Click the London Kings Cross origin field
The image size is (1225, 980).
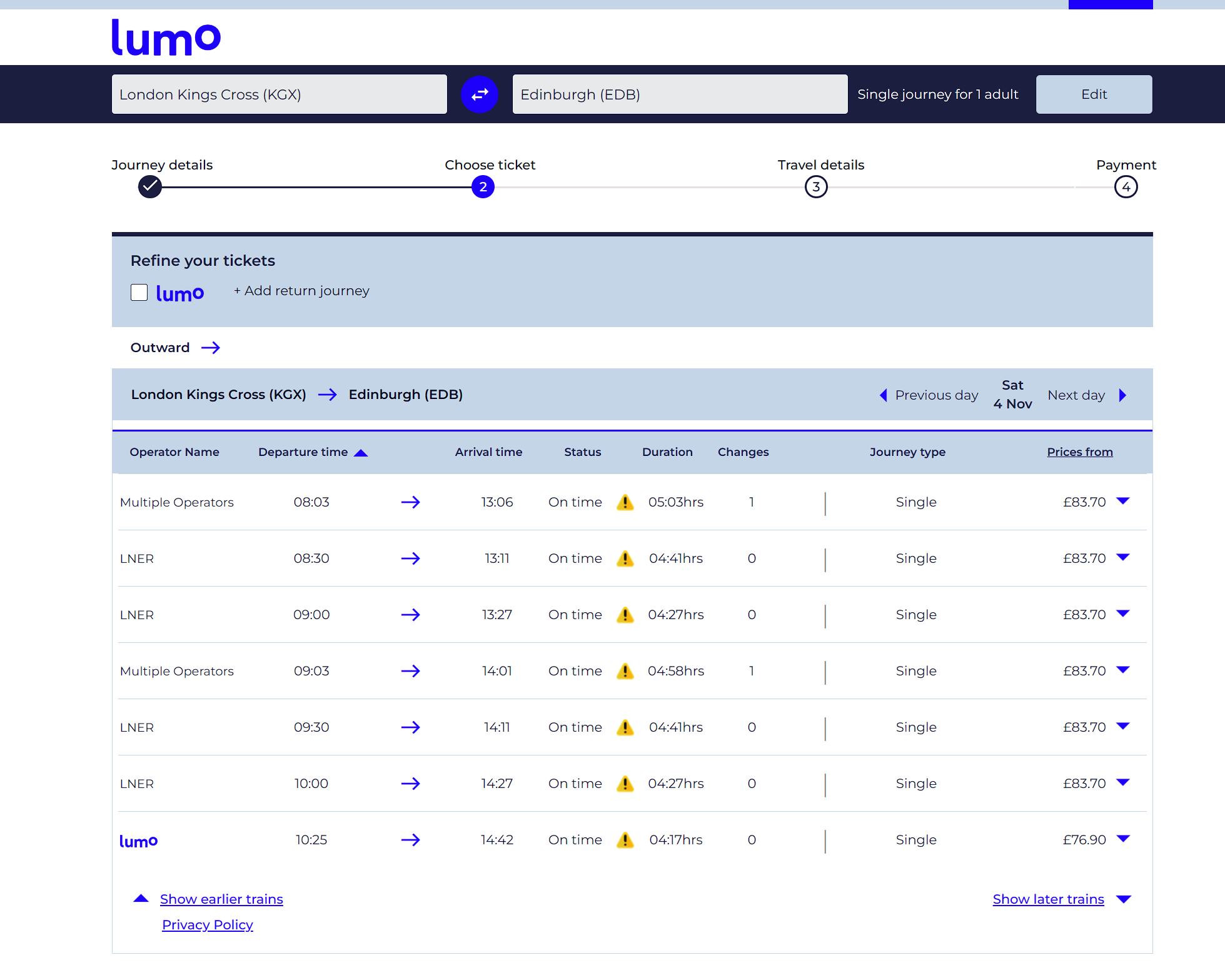point(280,94)
